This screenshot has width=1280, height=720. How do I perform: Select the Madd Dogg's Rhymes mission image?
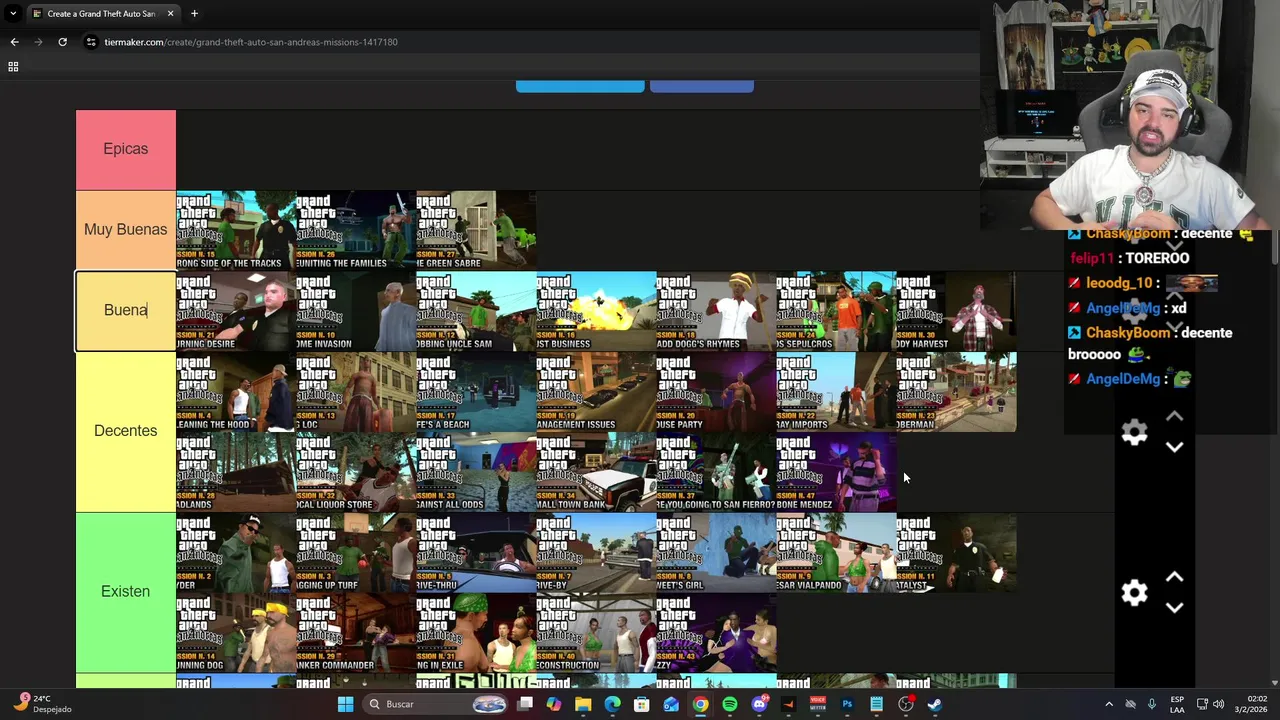click(716, 311)
